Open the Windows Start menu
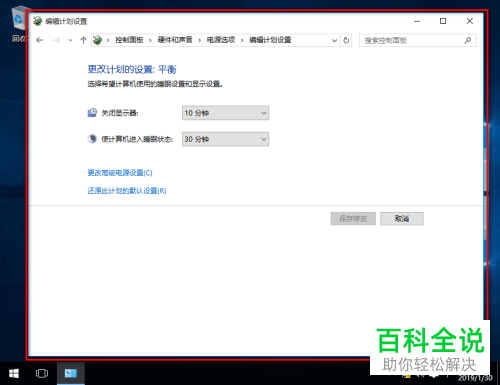500x385 pixels. click(14, 373)
